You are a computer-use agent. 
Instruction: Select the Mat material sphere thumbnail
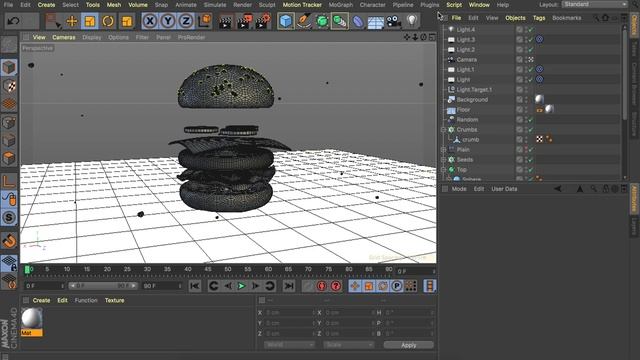pyautogui.click(x=31, y=318)
